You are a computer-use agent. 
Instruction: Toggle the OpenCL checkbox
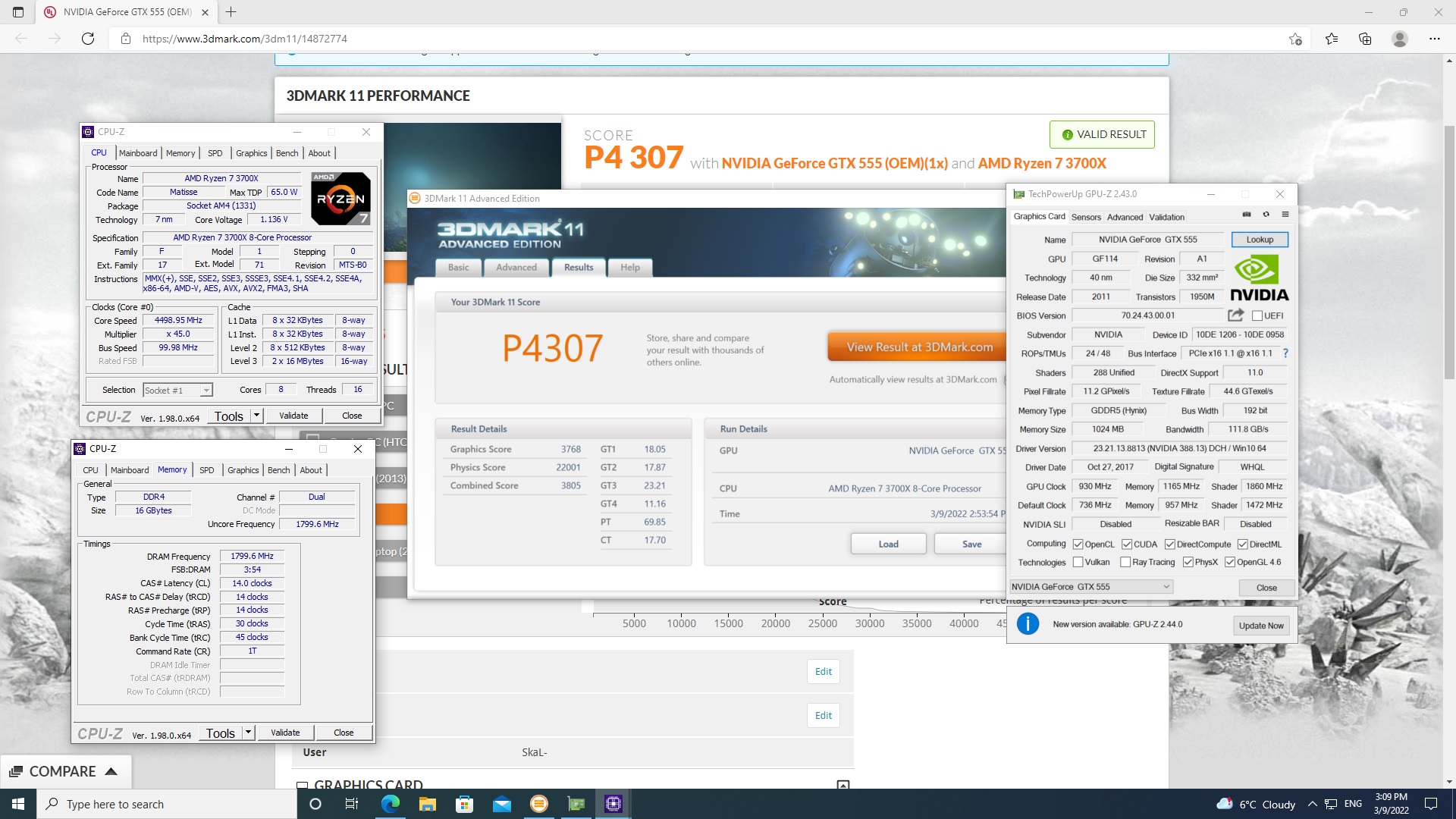pos(1078,544)
